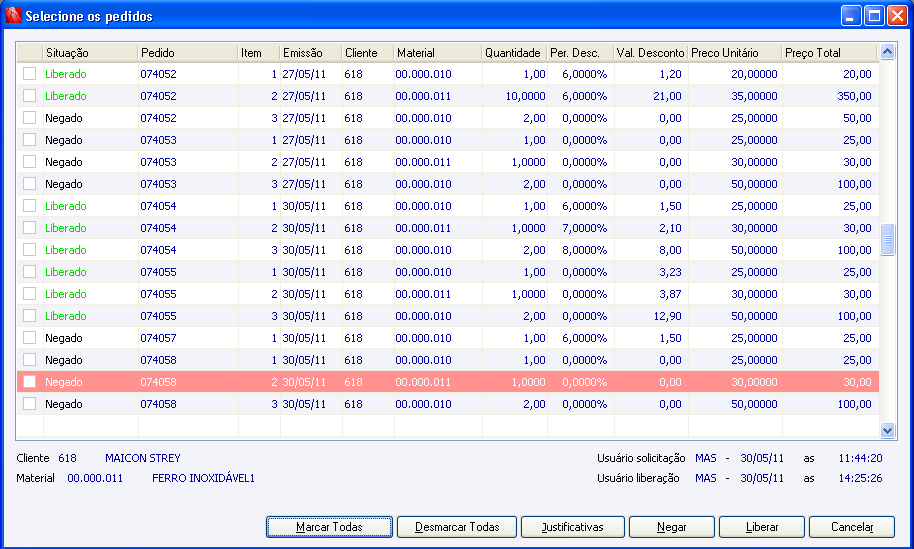The image size is (914, 549).
Task: Enable checkbox for pedido 074054 item 3
Action: [29, 249]
